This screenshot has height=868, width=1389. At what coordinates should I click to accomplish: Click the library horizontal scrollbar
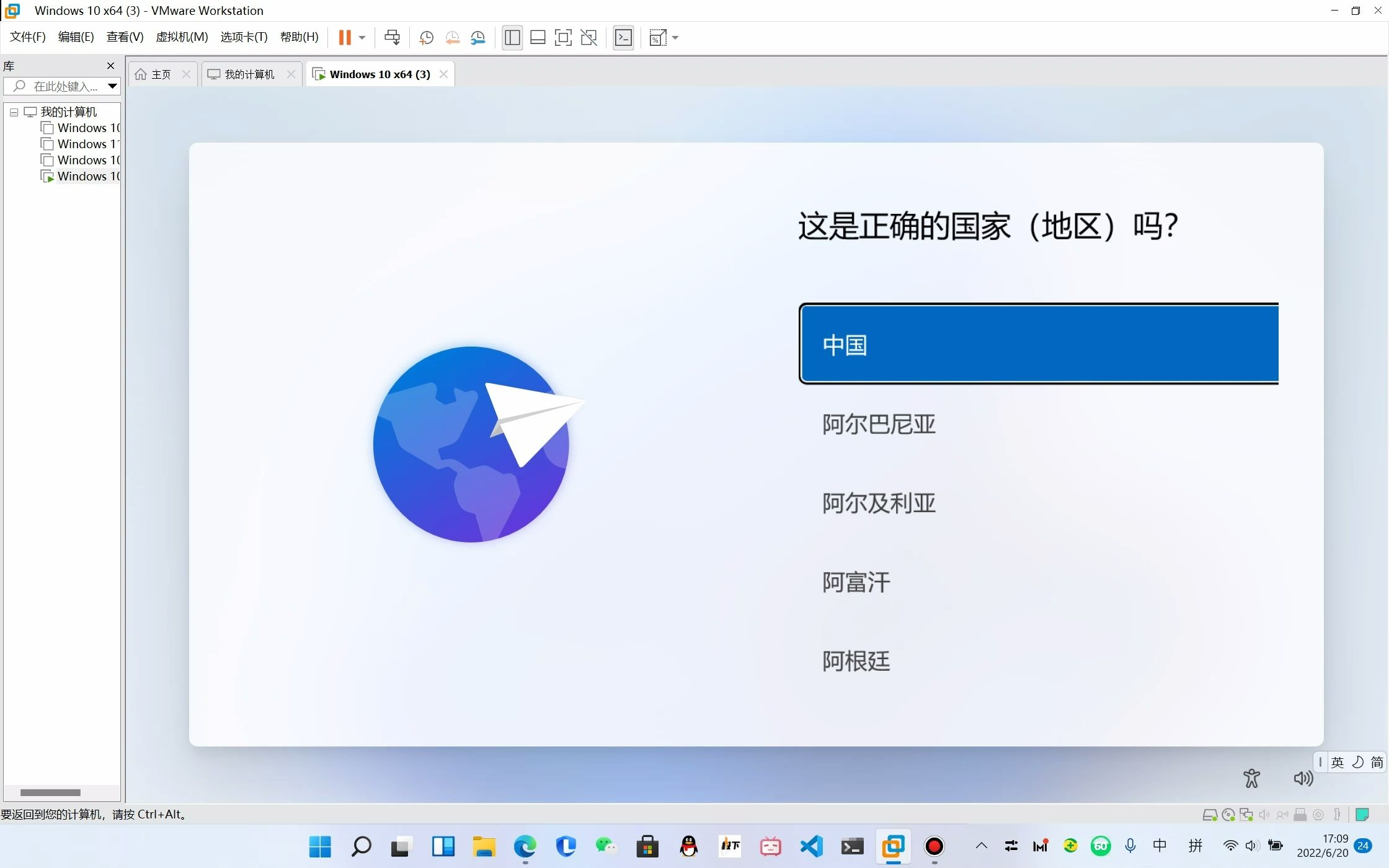50,792
